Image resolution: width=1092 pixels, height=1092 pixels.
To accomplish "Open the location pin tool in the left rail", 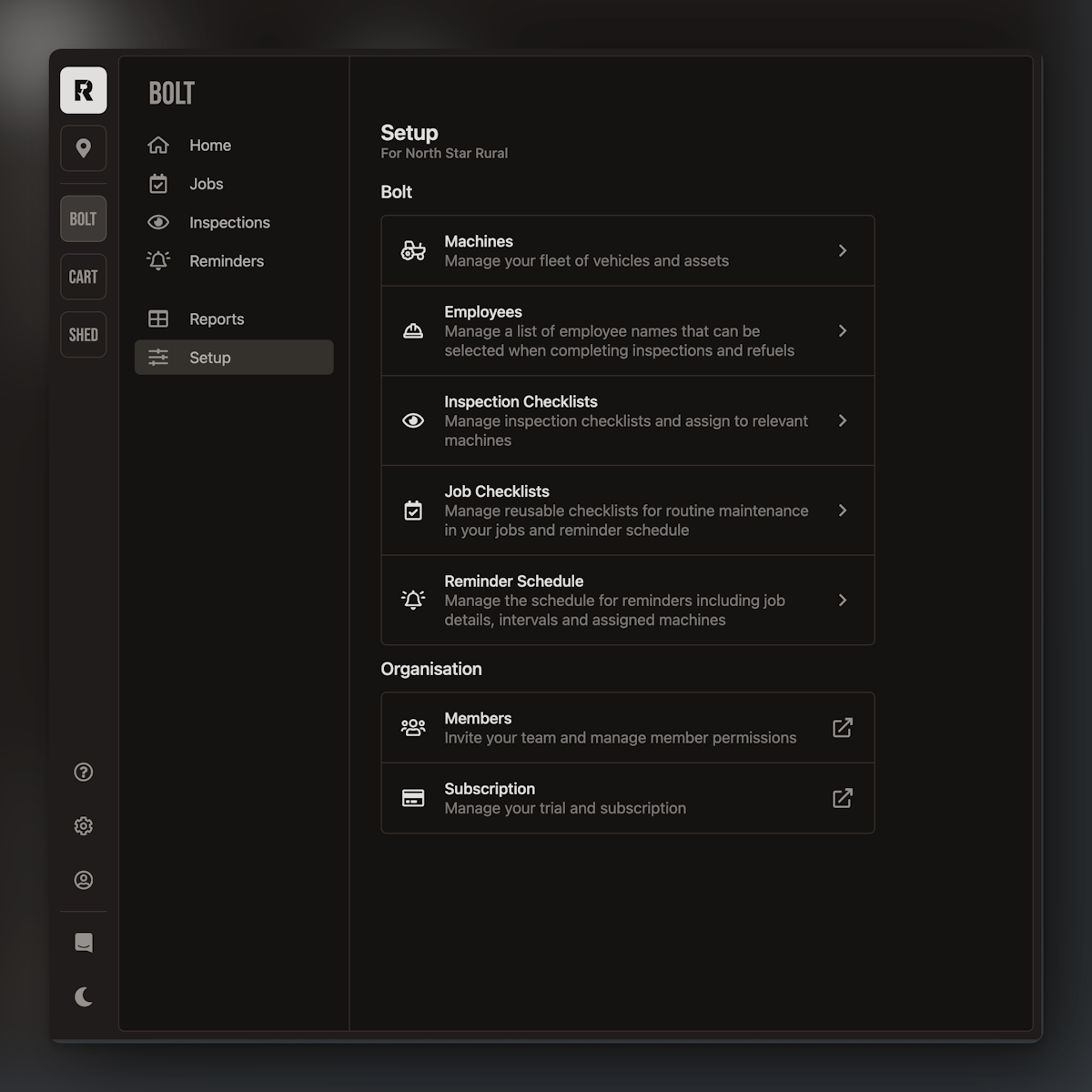I will [83, 148].
